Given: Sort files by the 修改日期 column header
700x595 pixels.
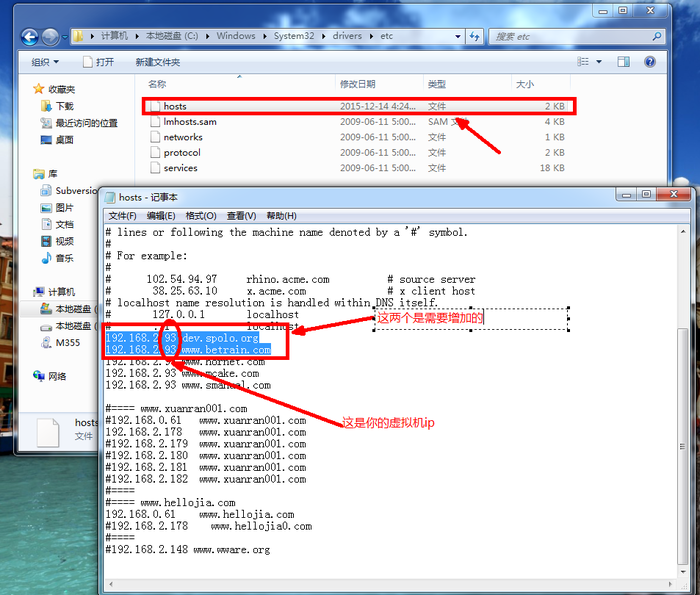Looking at the screenshot, I should coord(358,84).
